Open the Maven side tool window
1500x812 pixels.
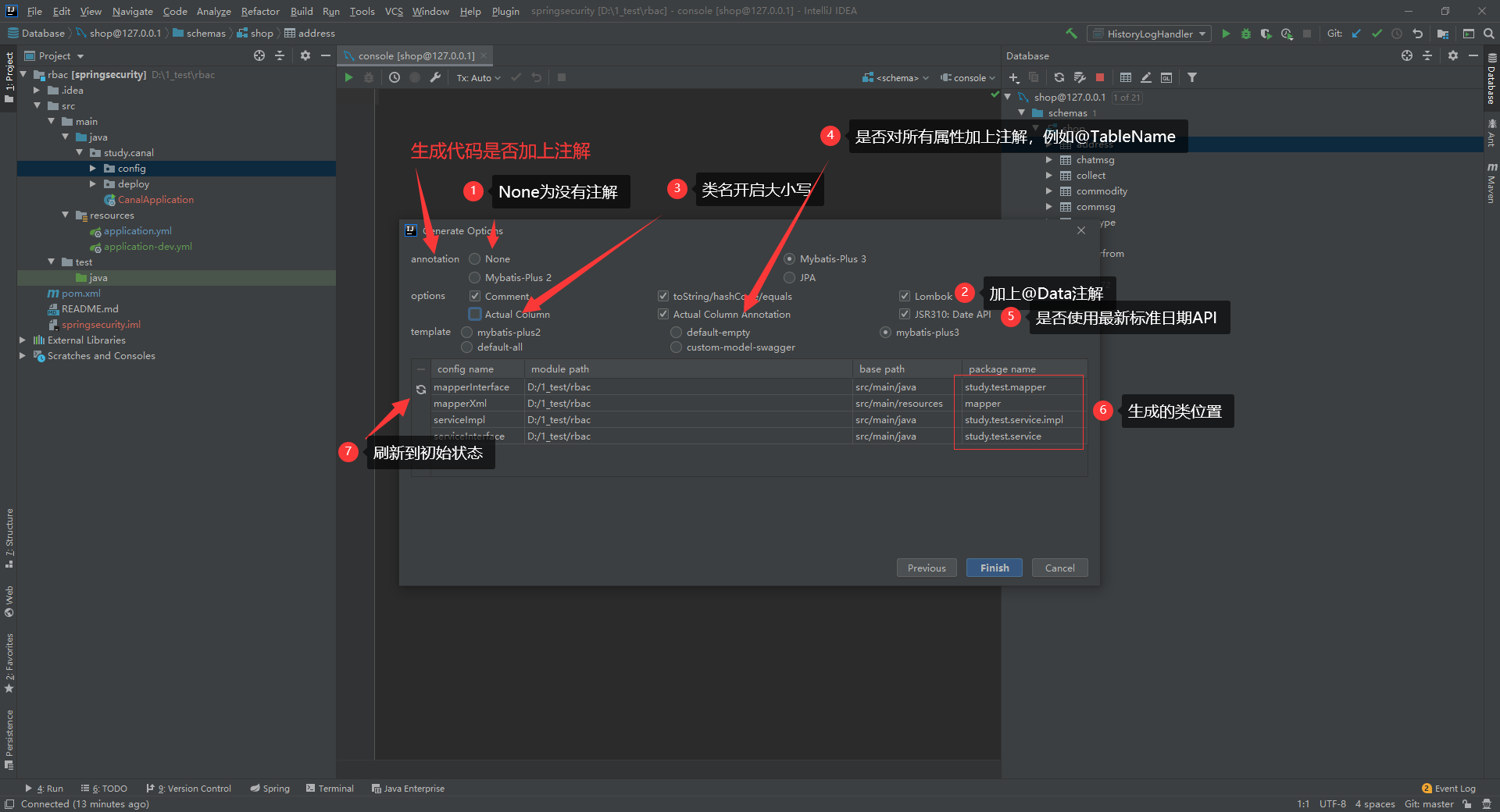tap(1491, 183)
